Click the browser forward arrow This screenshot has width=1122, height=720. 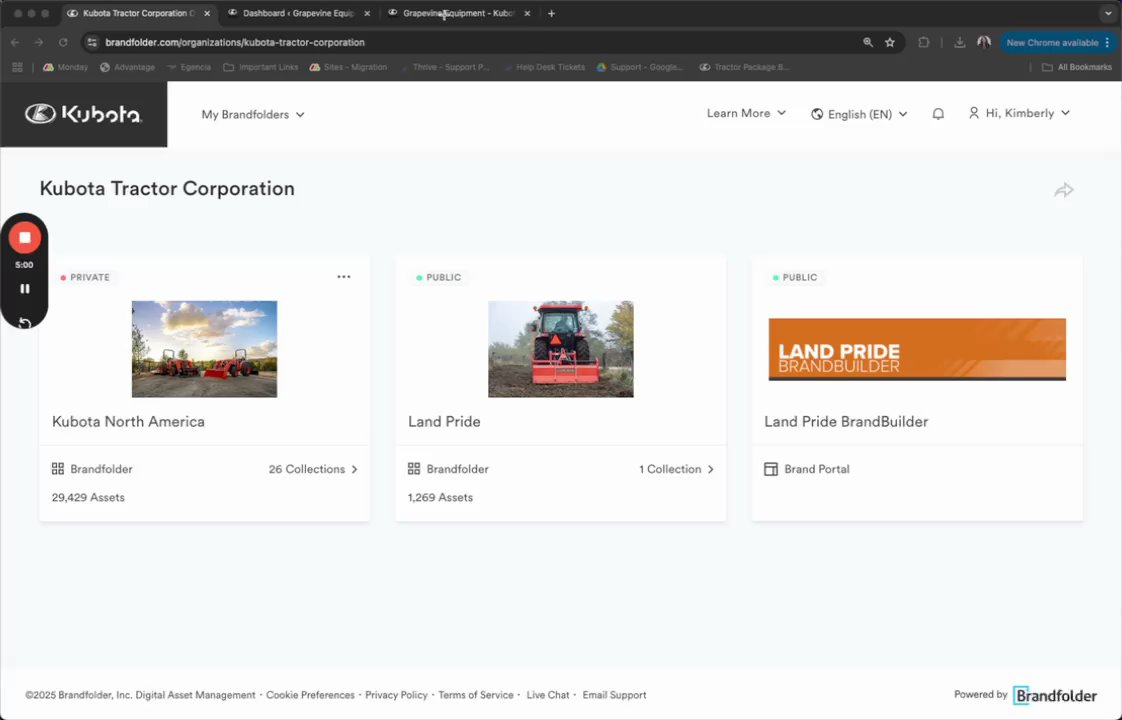point(39,42)
